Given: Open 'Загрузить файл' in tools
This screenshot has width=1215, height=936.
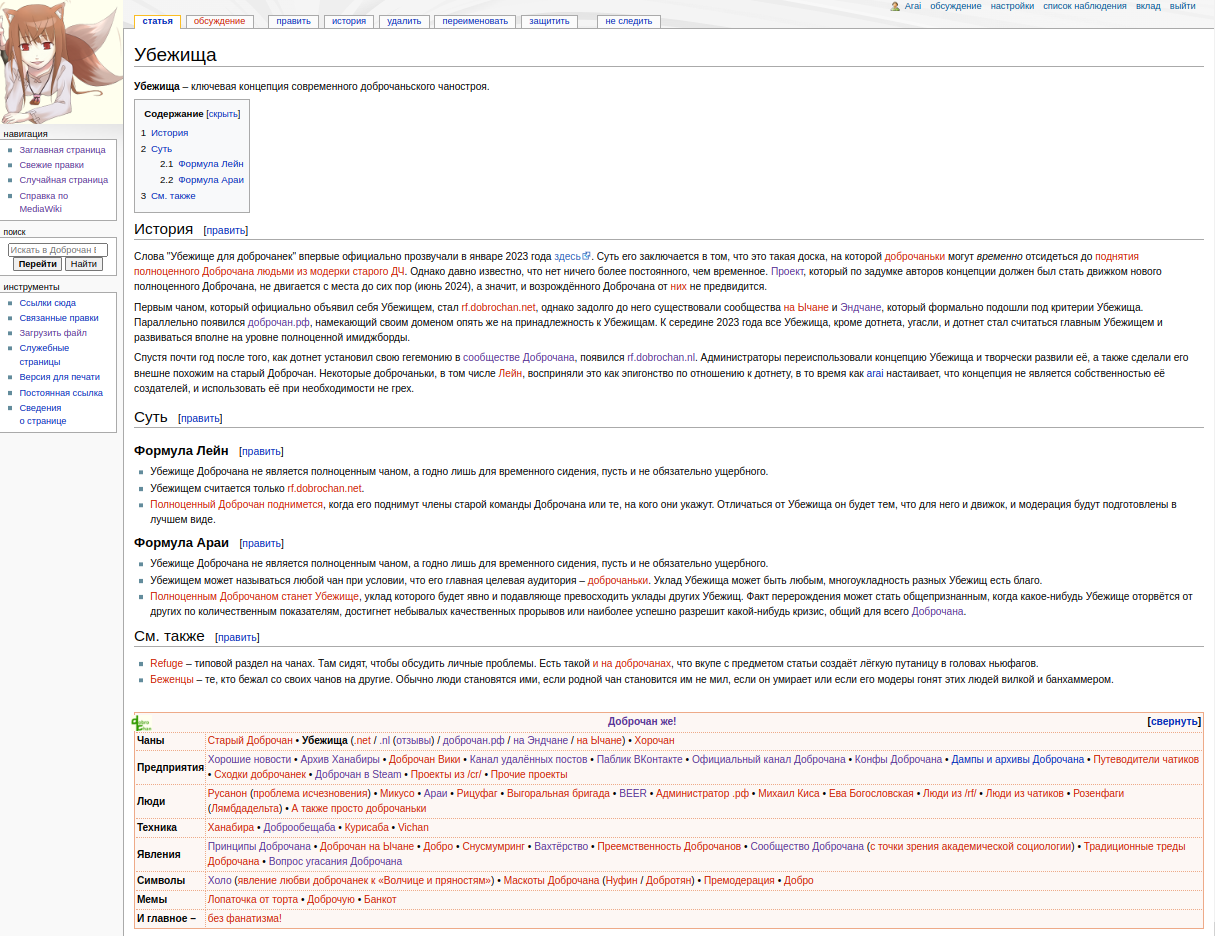Looking at the screenshot, I should (53, 333).
